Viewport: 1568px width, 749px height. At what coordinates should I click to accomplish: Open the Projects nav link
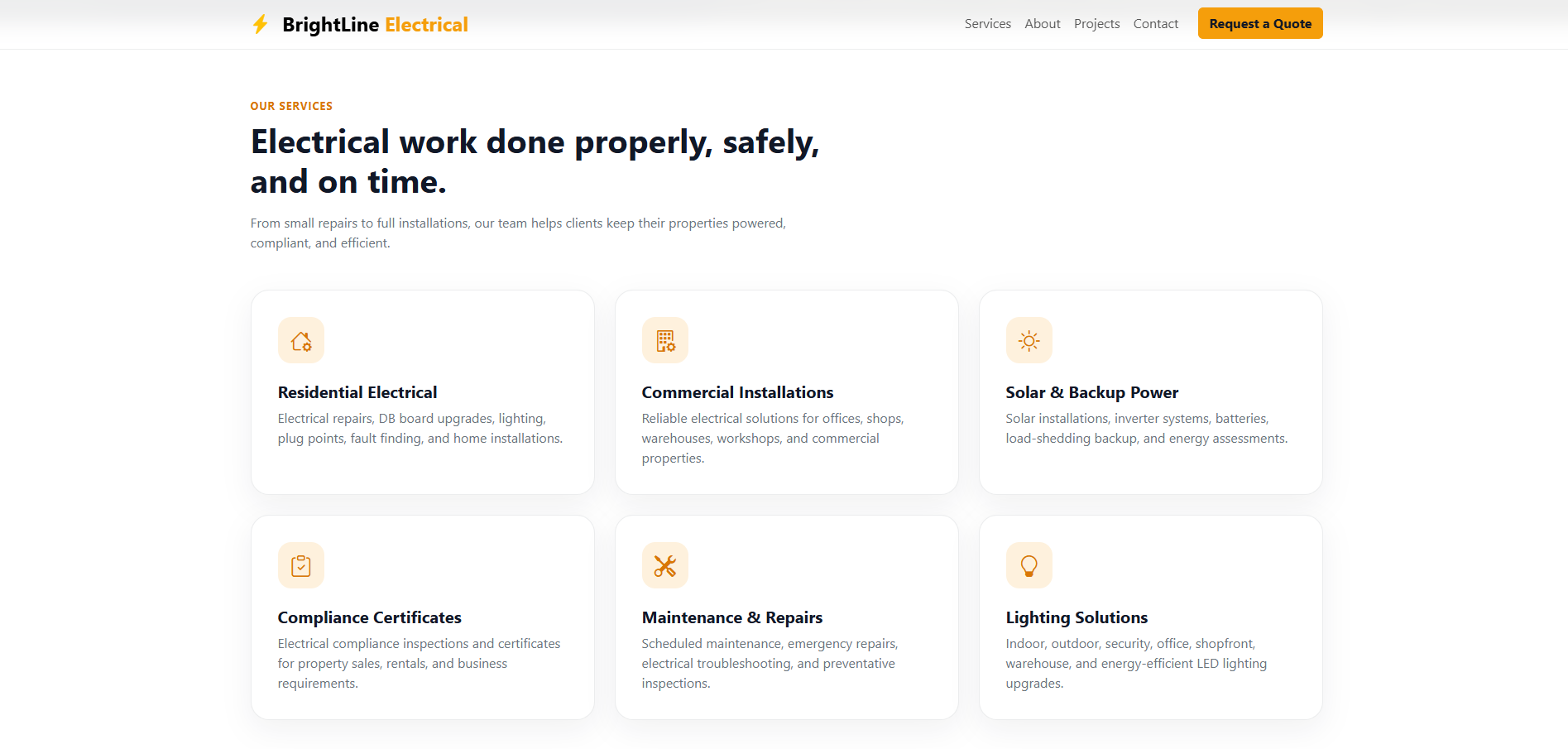1096,24
